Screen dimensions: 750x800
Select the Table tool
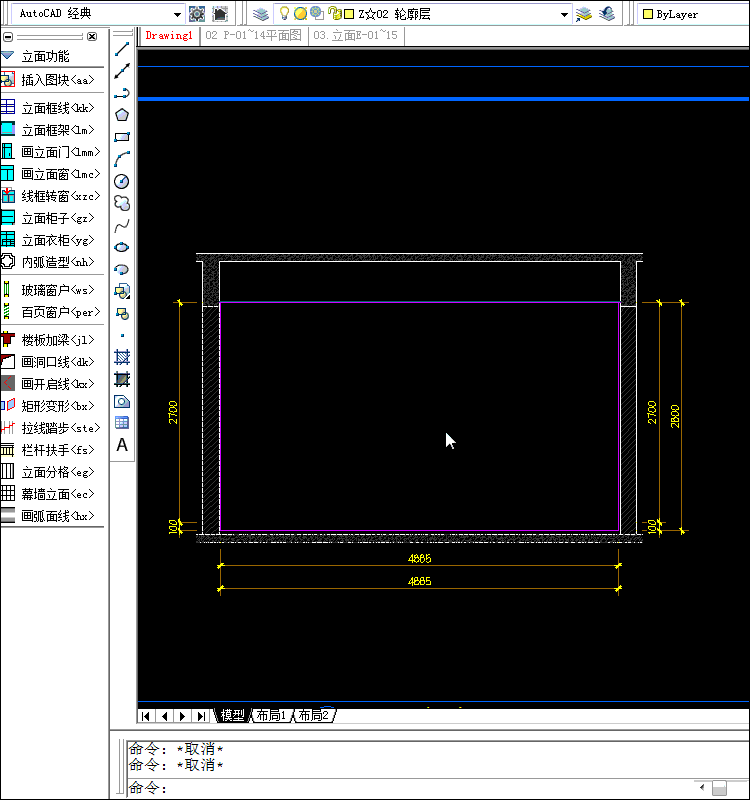[x=122, y=423]
